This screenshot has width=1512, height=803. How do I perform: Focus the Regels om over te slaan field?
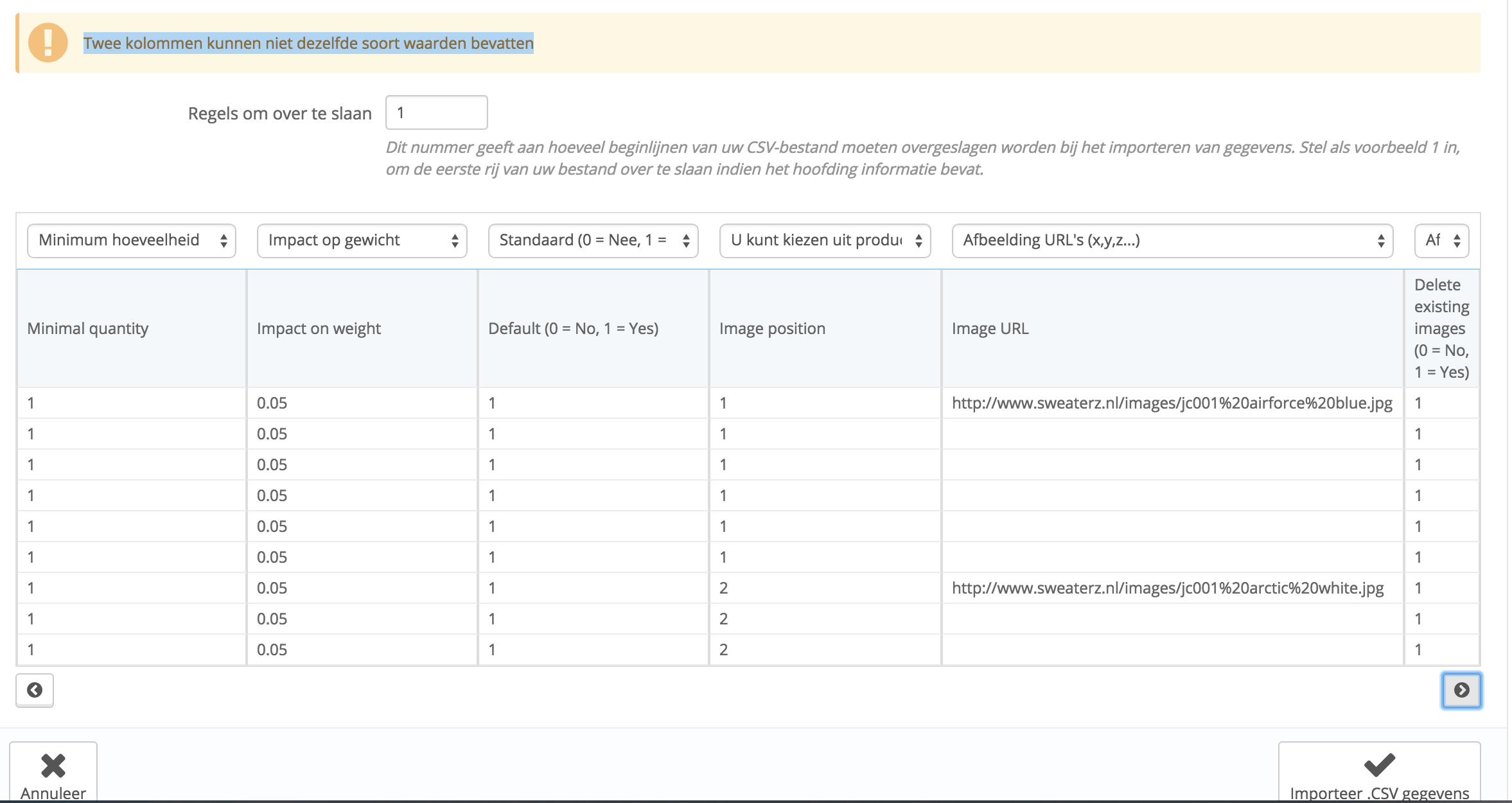436,113
